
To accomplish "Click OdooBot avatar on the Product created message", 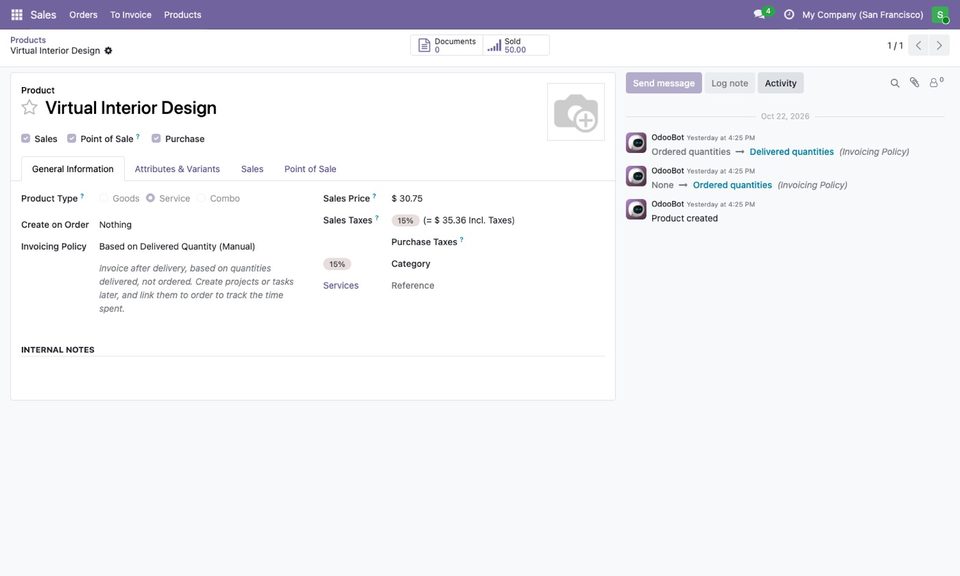I will pos(636,209).
